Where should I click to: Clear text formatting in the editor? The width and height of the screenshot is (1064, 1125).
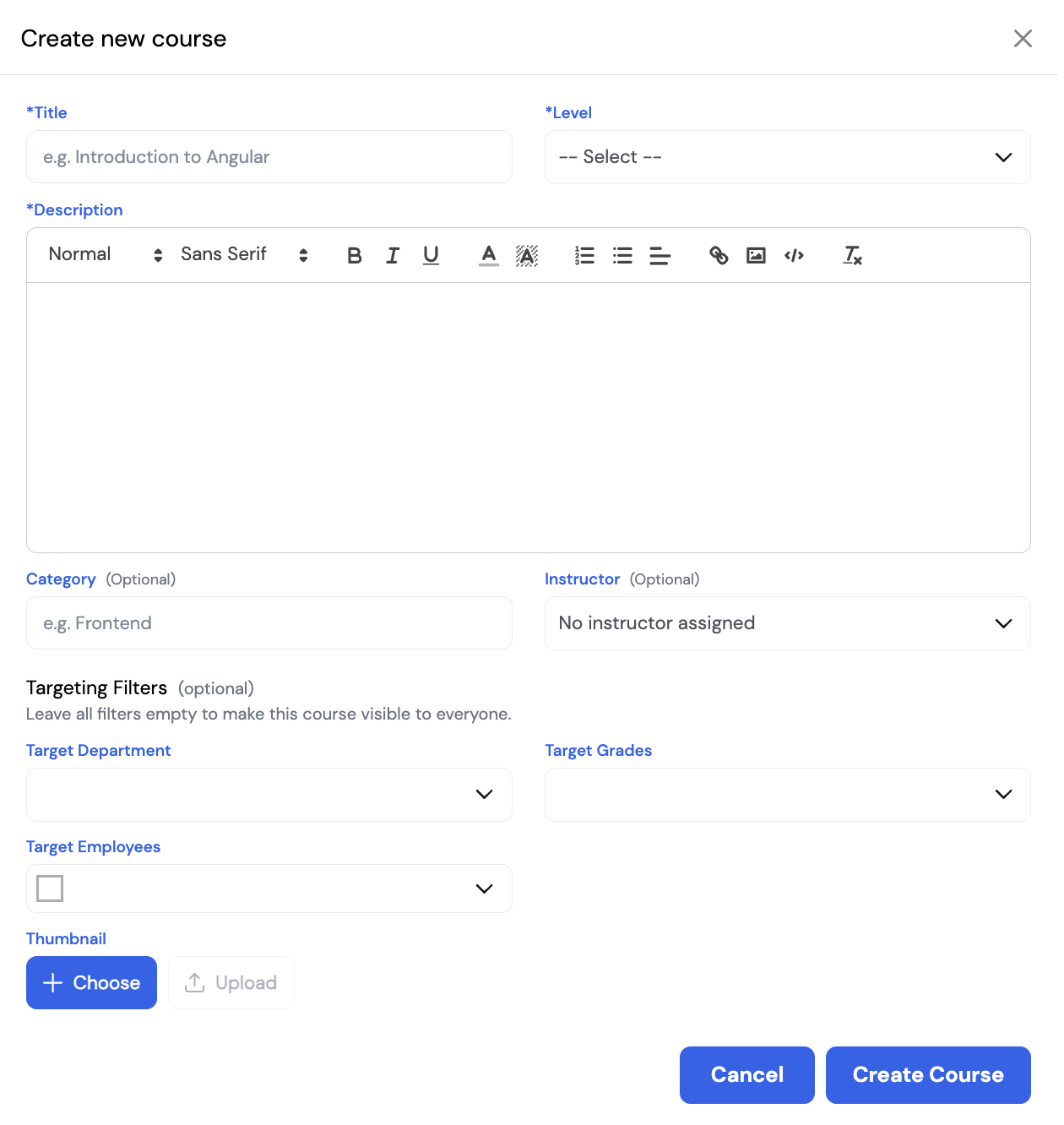pyautogui.click(x=852, y=255)
